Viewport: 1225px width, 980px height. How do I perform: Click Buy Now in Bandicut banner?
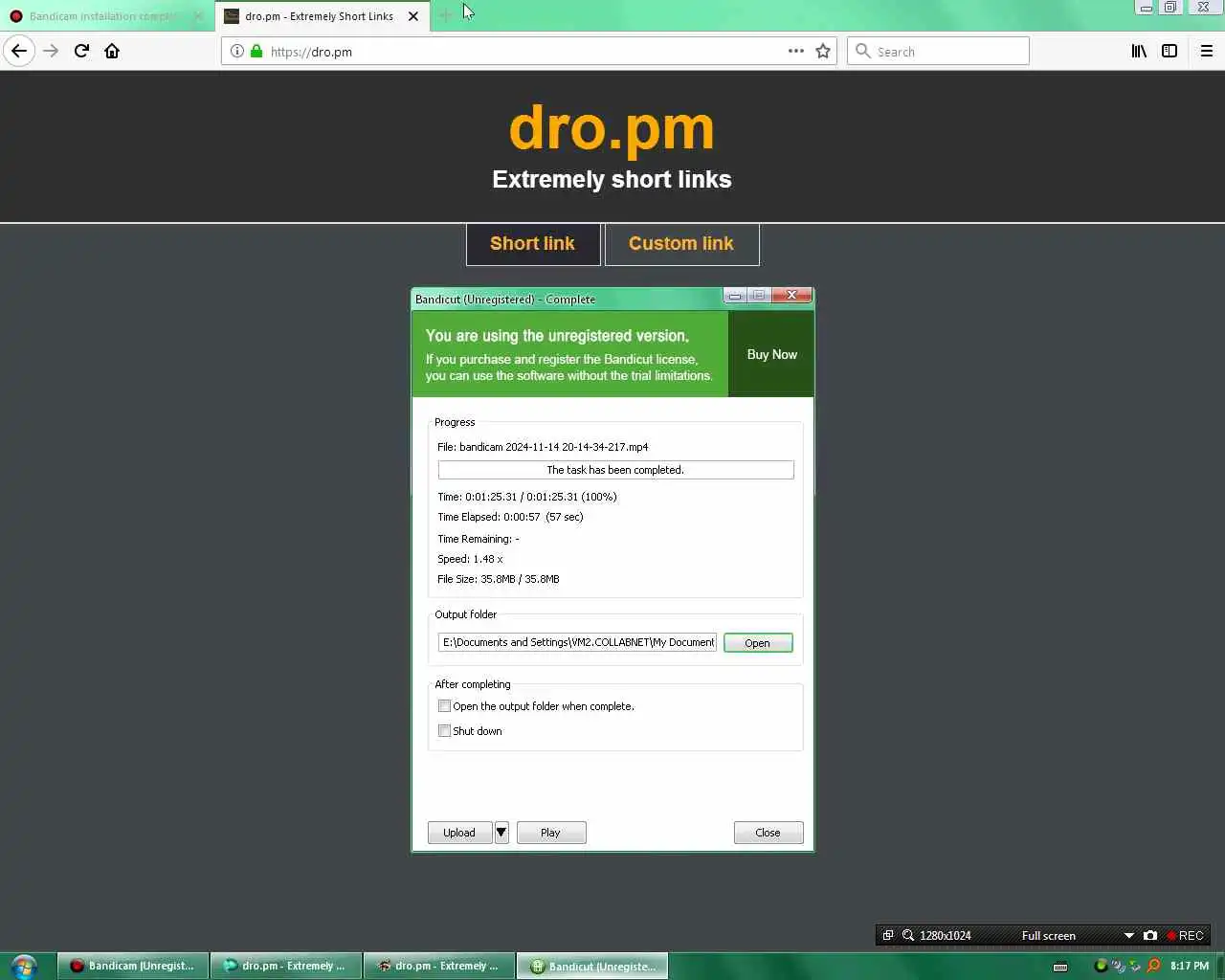pos(771,354)
